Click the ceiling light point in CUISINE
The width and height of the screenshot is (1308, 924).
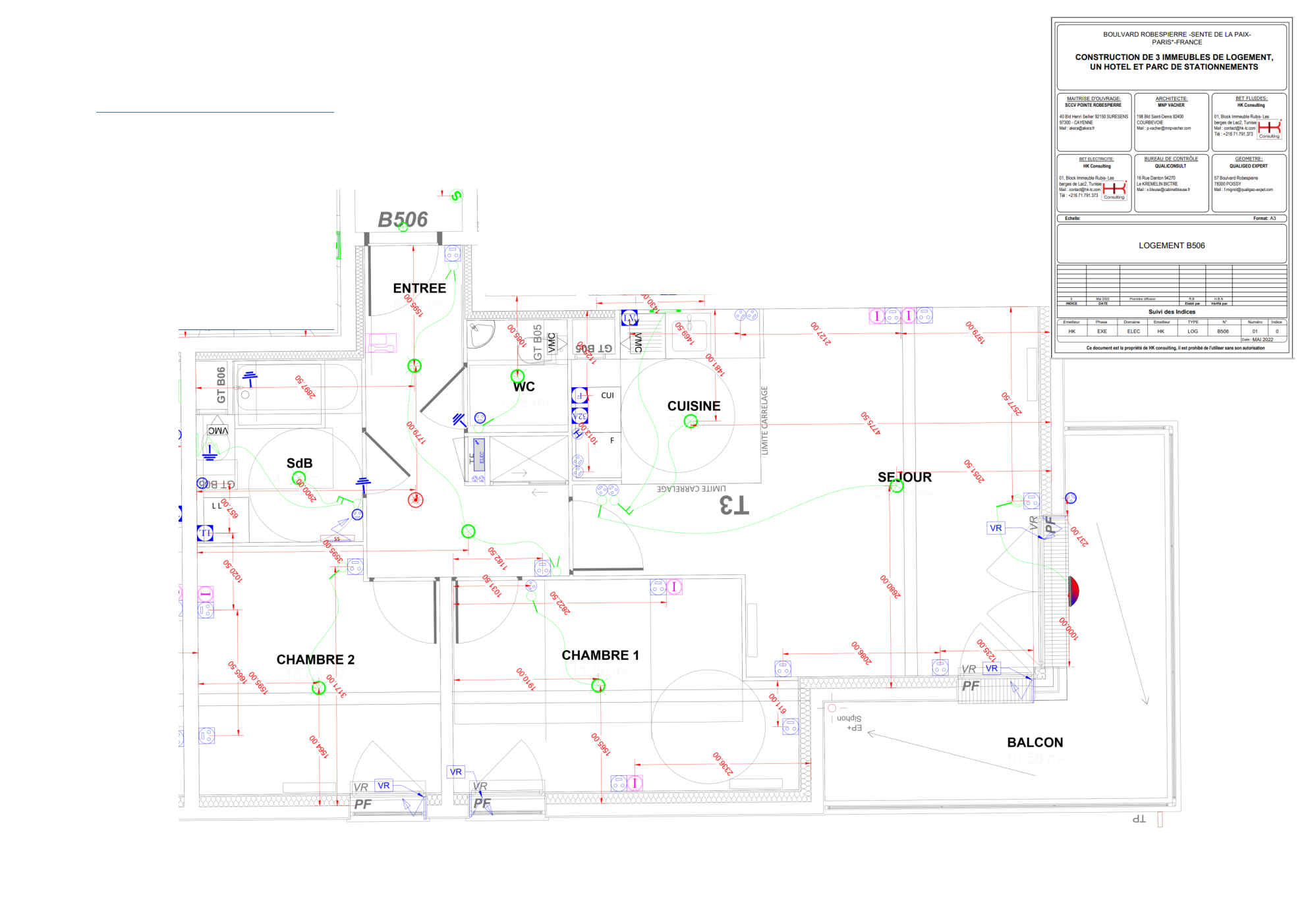(690, 421)
